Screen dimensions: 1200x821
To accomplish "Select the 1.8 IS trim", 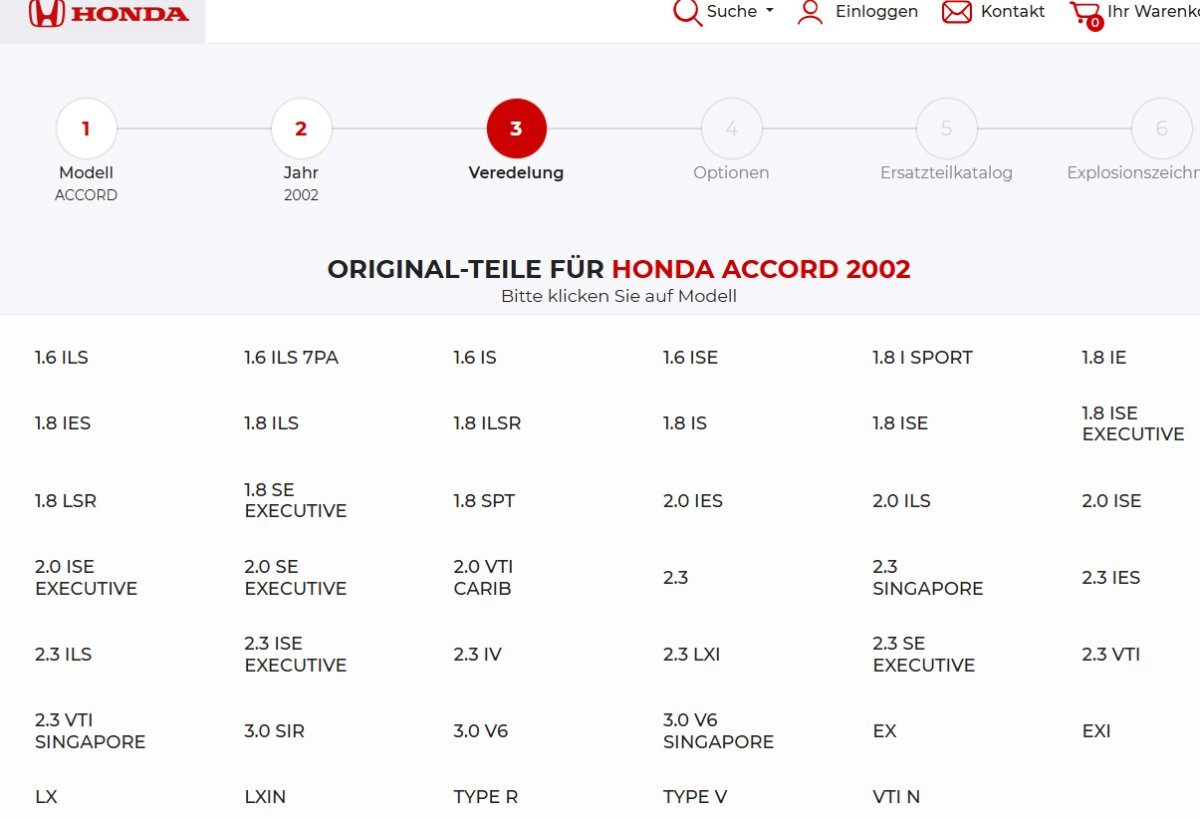I will pyautogui.click(x=685, y=423).
